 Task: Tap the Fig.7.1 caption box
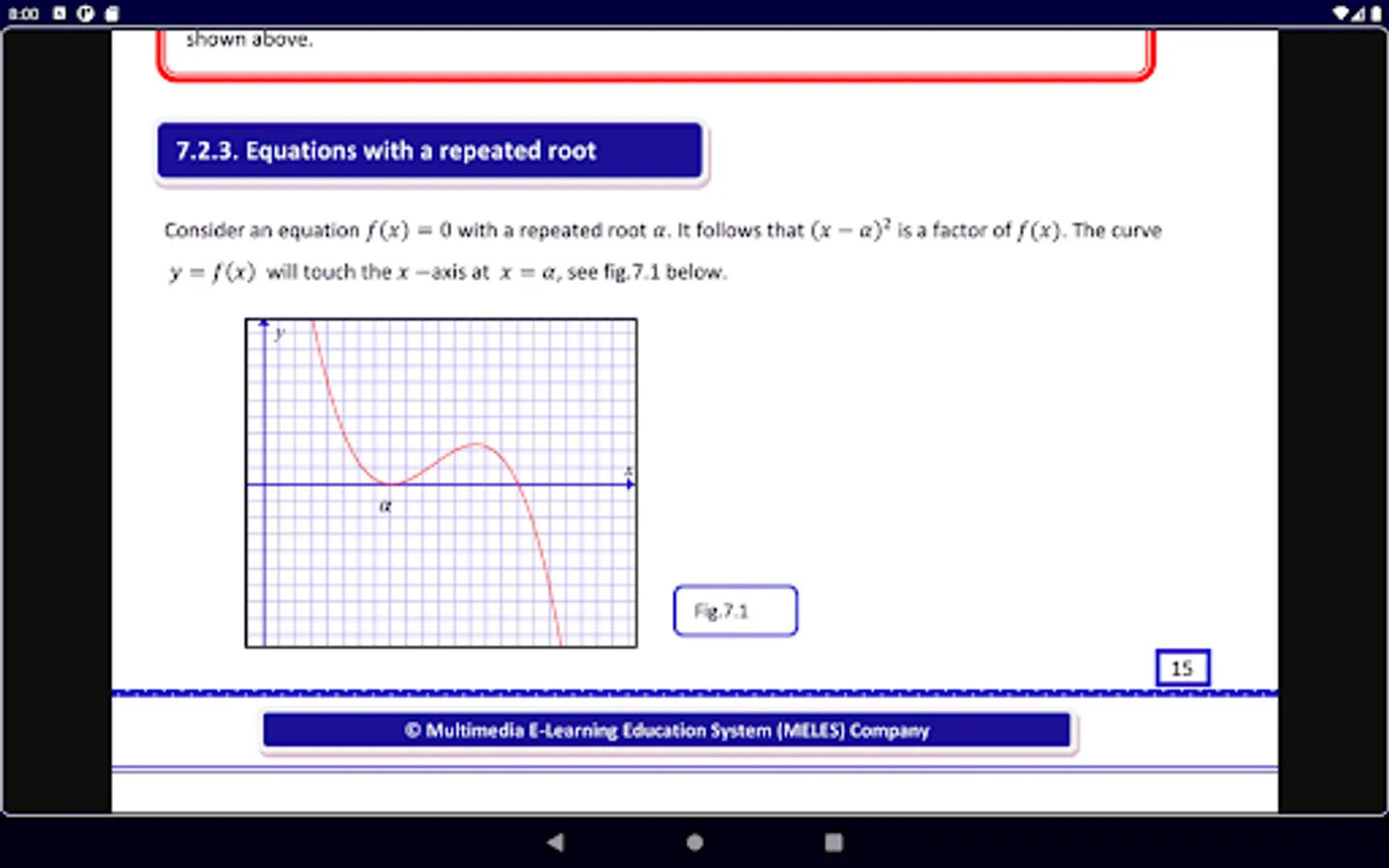pyautogui.click(x=735, y=610)
